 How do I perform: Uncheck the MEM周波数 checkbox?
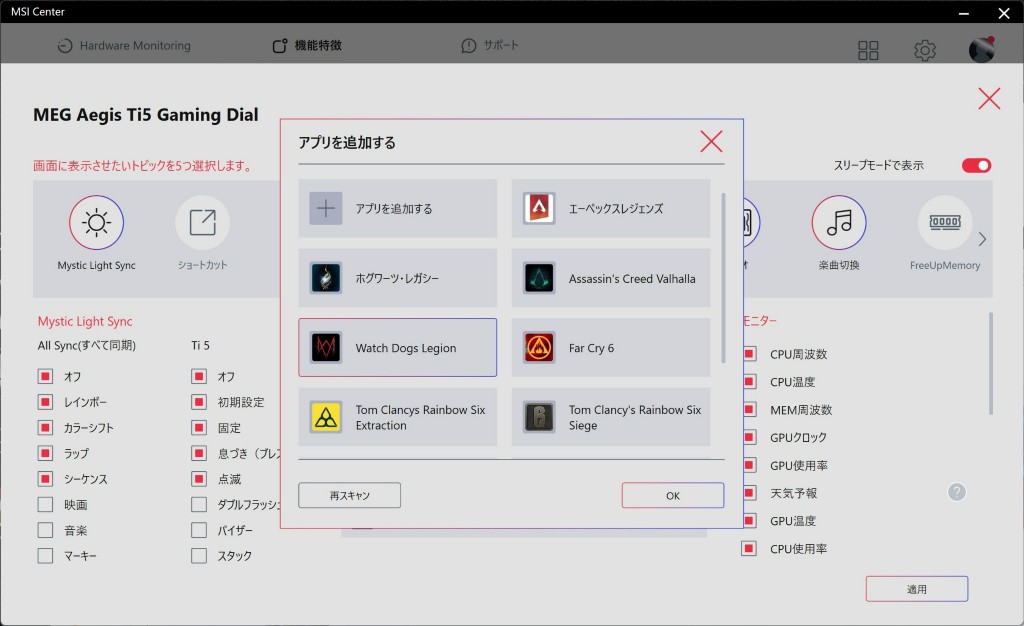click(749, 409)
